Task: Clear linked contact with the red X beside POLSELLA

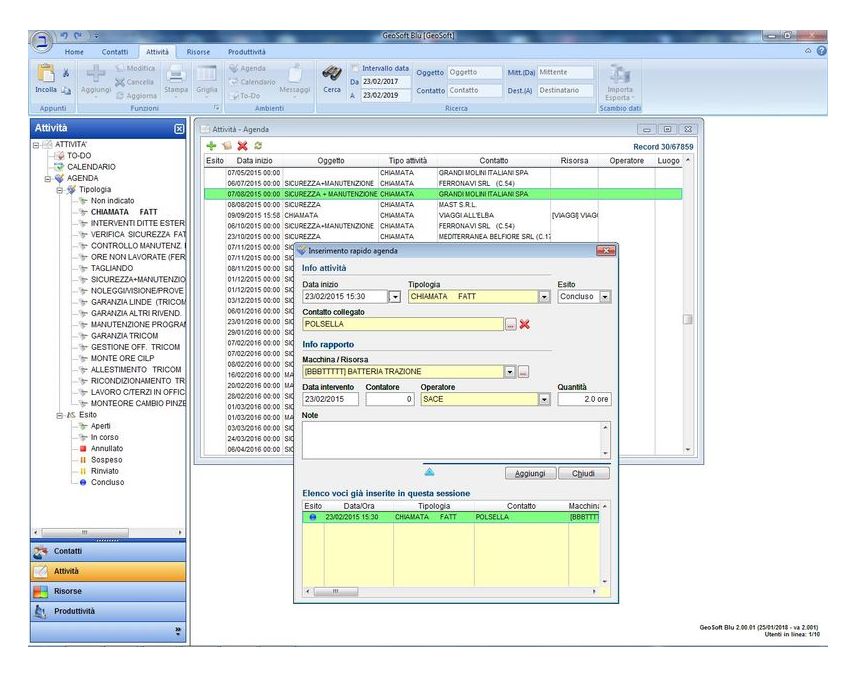Action: point(525,324)
